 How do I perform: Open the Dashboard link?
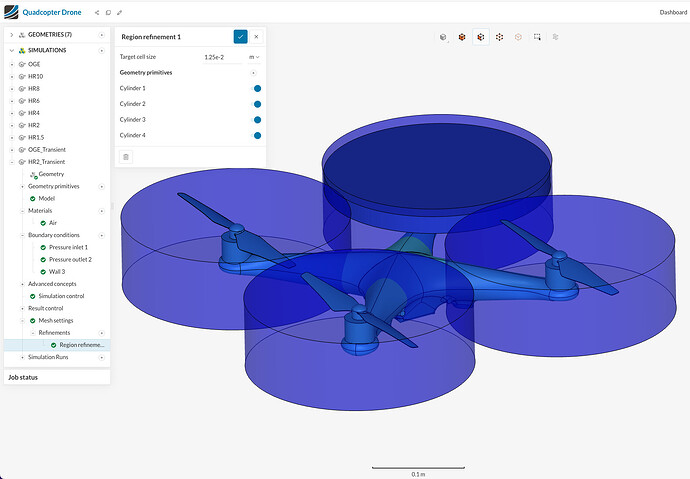point(673,12)
